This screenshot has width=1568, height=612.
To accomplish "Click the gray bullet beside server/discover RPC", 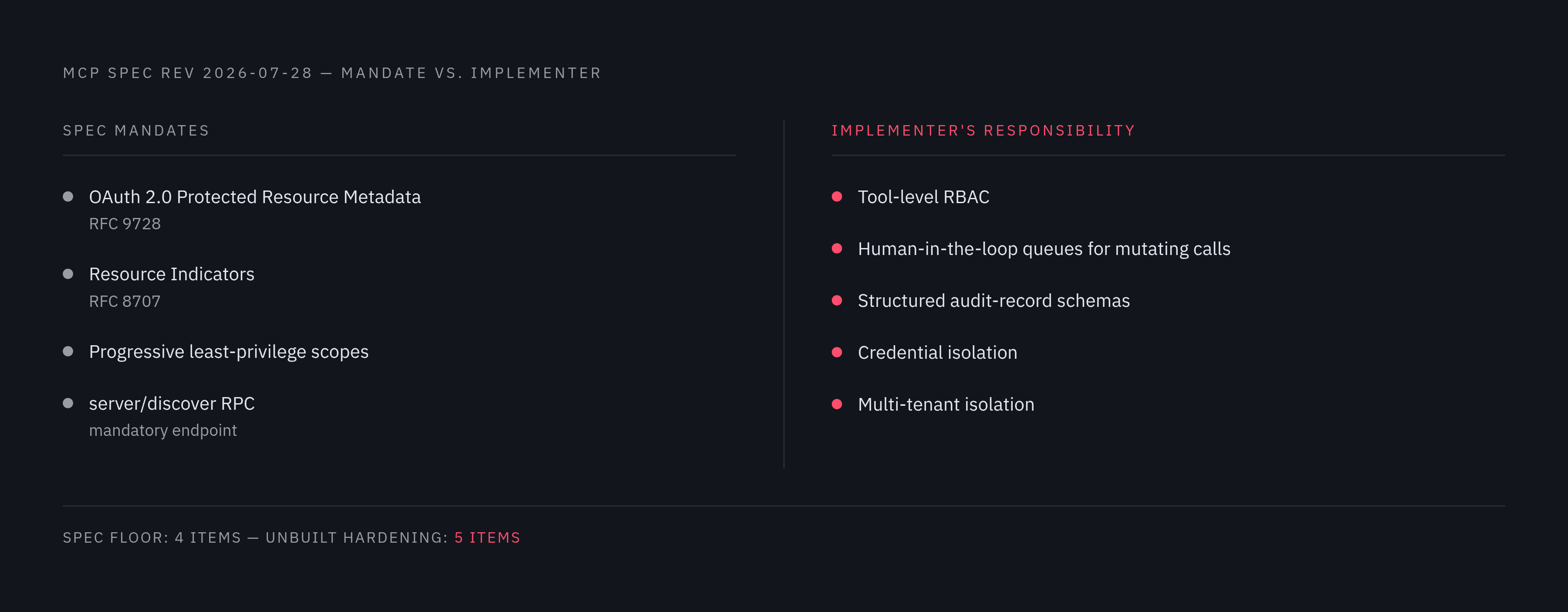I will (x=68, y=403).
